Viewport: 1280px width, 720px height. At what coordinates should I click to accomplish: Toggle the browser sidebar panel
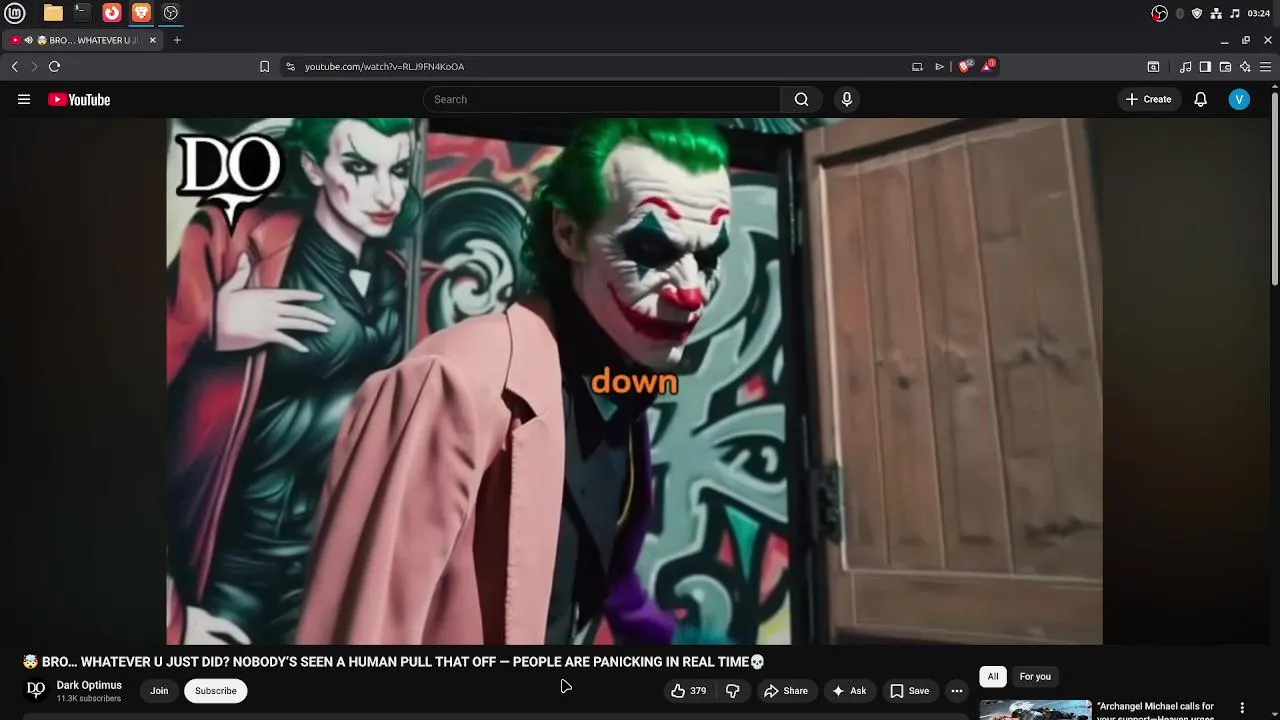tap(1205, 67)
